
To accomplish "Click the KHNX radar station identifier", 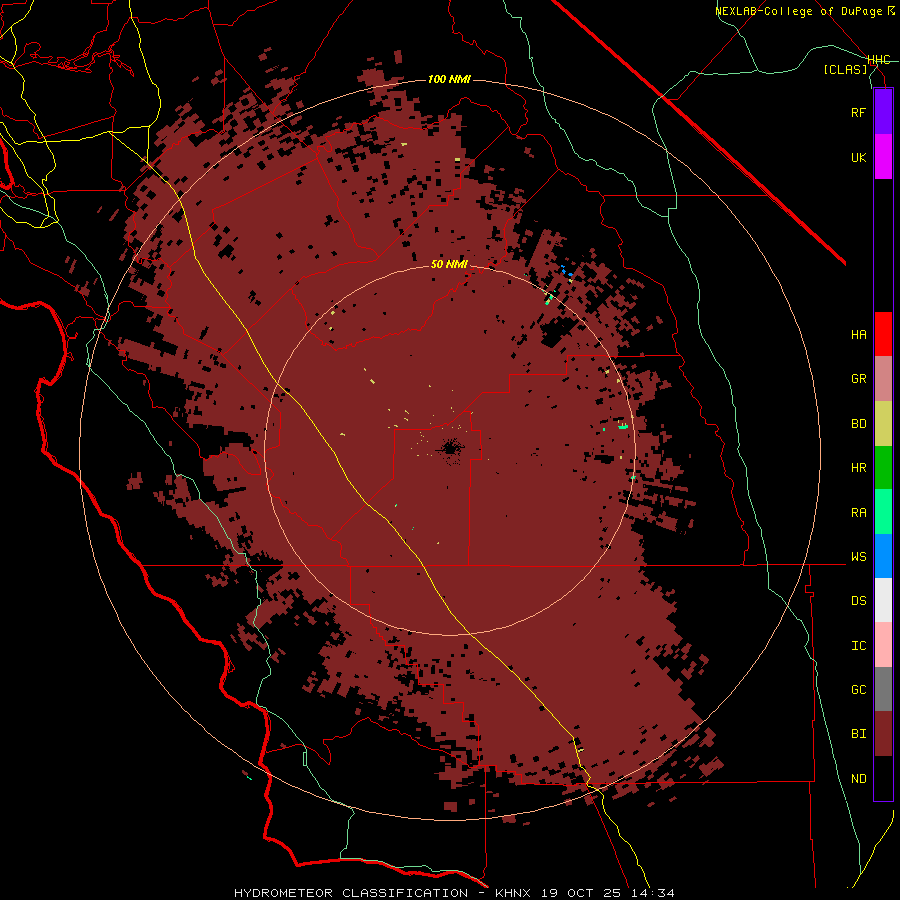I will tap(513, 893).
